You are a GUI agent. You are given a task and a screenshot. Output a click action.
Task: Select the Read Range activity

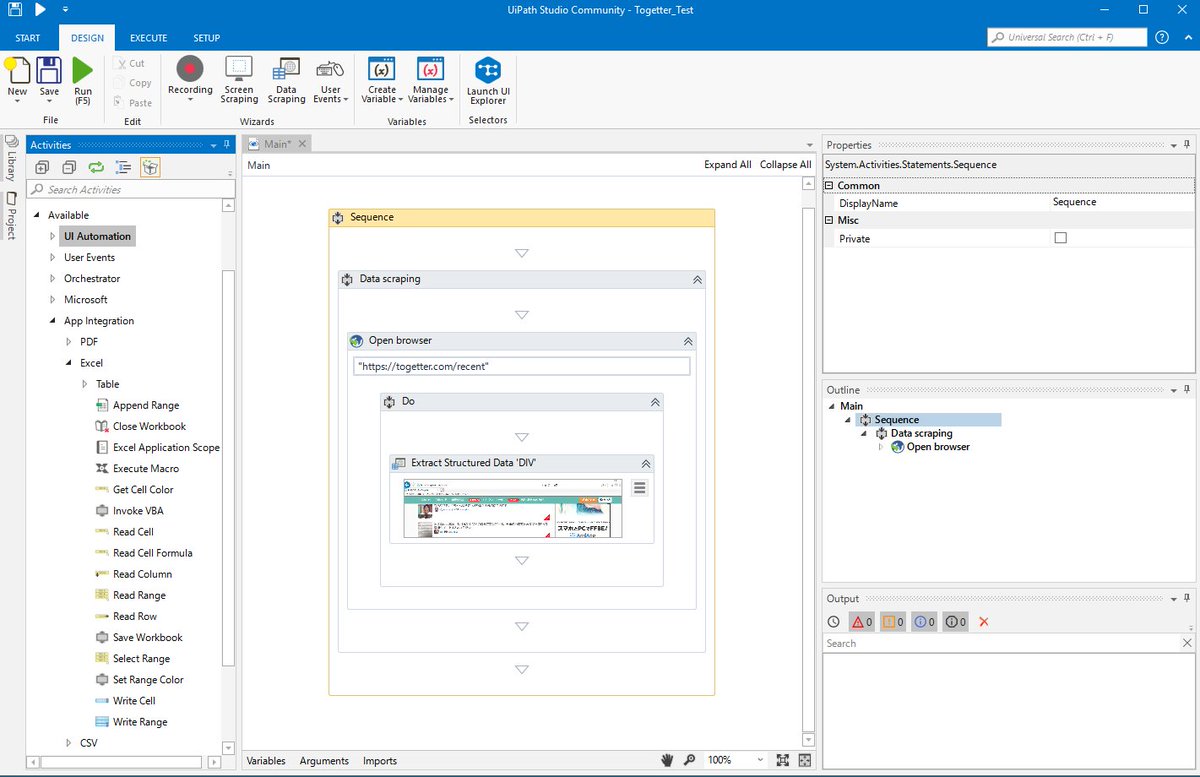(x=130, y=595)
